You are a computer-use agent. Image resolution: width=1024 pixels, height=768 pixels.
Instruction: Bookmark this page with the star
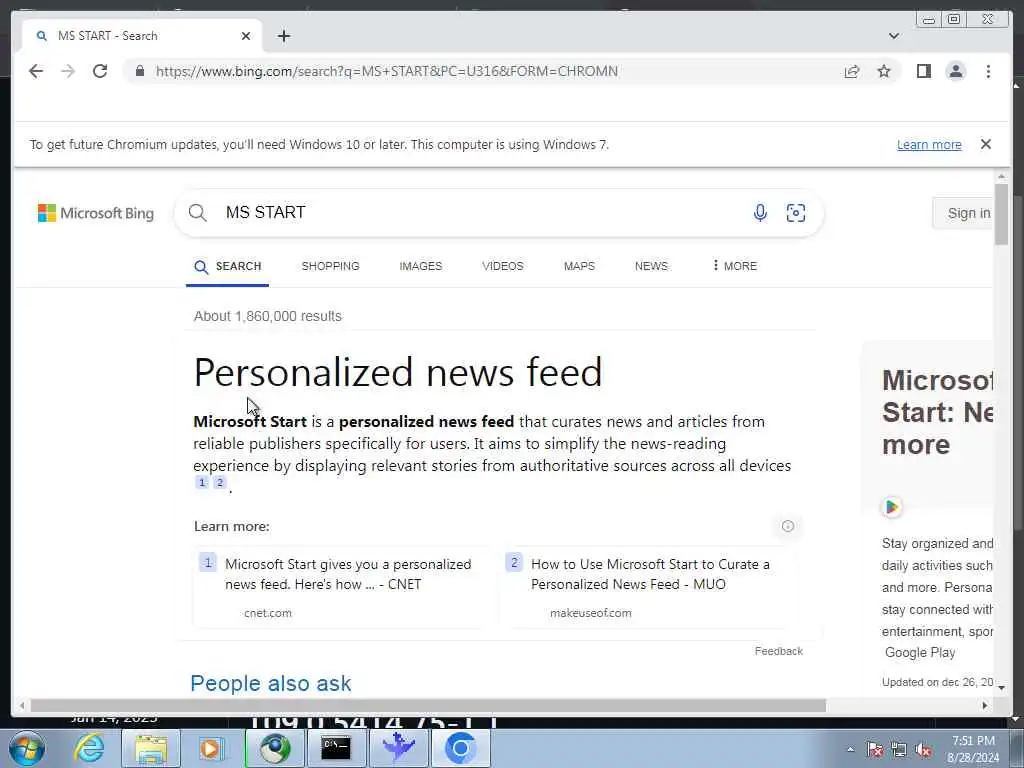point(884,71)
